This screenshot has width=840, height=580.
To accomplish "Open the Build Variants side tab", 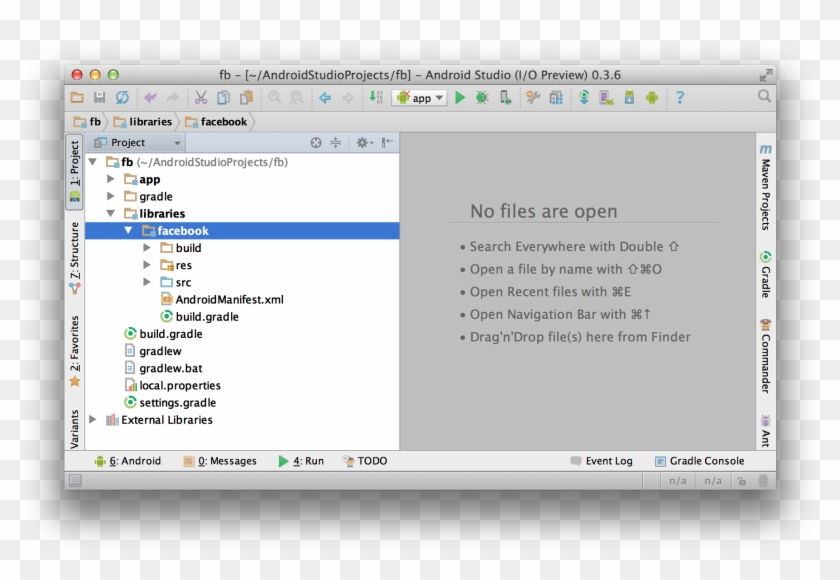I will (74, 429).
